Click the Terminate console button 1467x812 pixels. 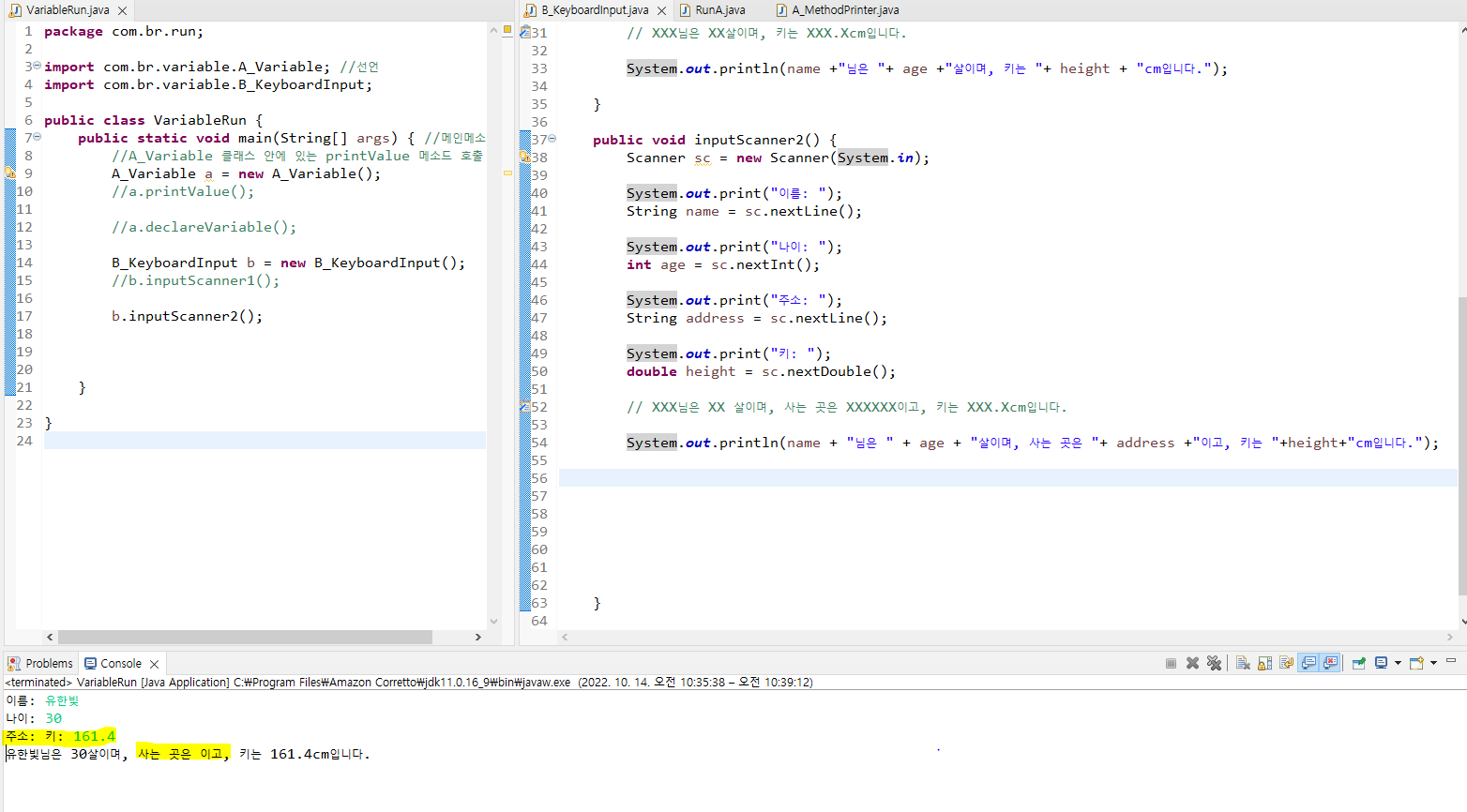pos(1171,663)
